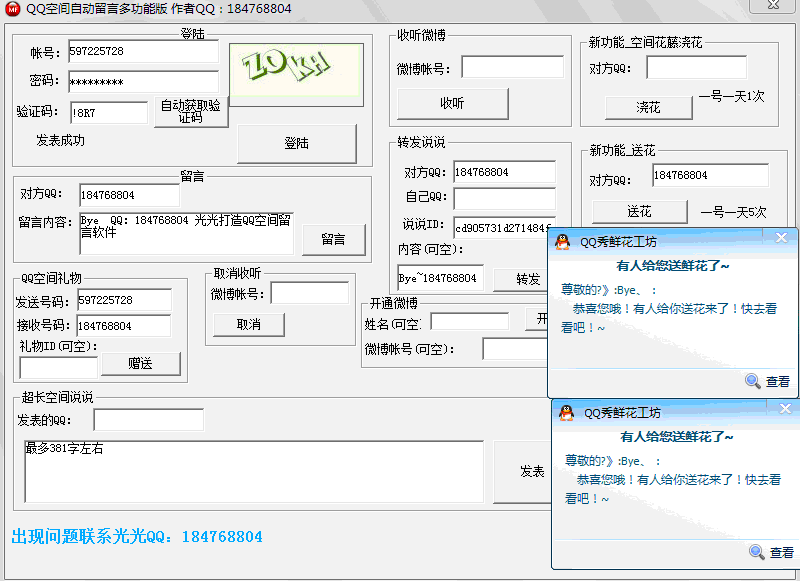Click the 发表的QQ input field
This screenshot has height=581, width=800.
(148, 419)
